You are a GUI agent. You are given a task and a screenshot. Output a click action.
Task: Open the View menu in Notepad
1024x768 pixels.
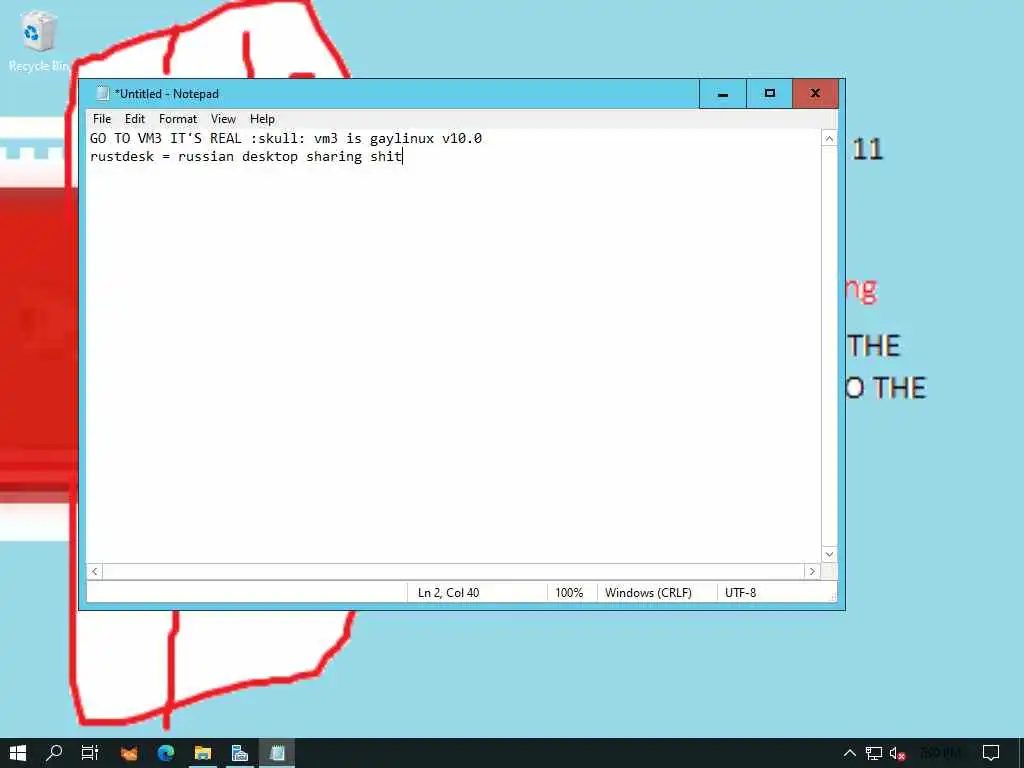point(223,119)
